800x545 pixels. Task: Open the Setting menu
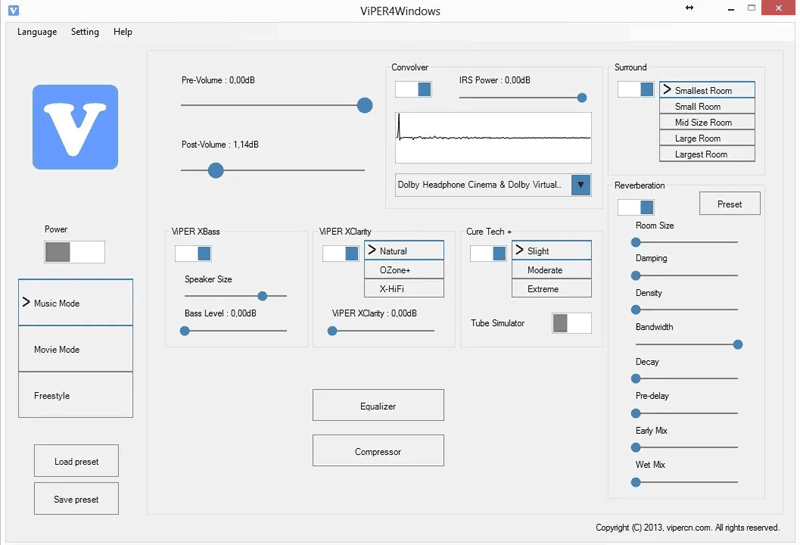pos(85,32)
